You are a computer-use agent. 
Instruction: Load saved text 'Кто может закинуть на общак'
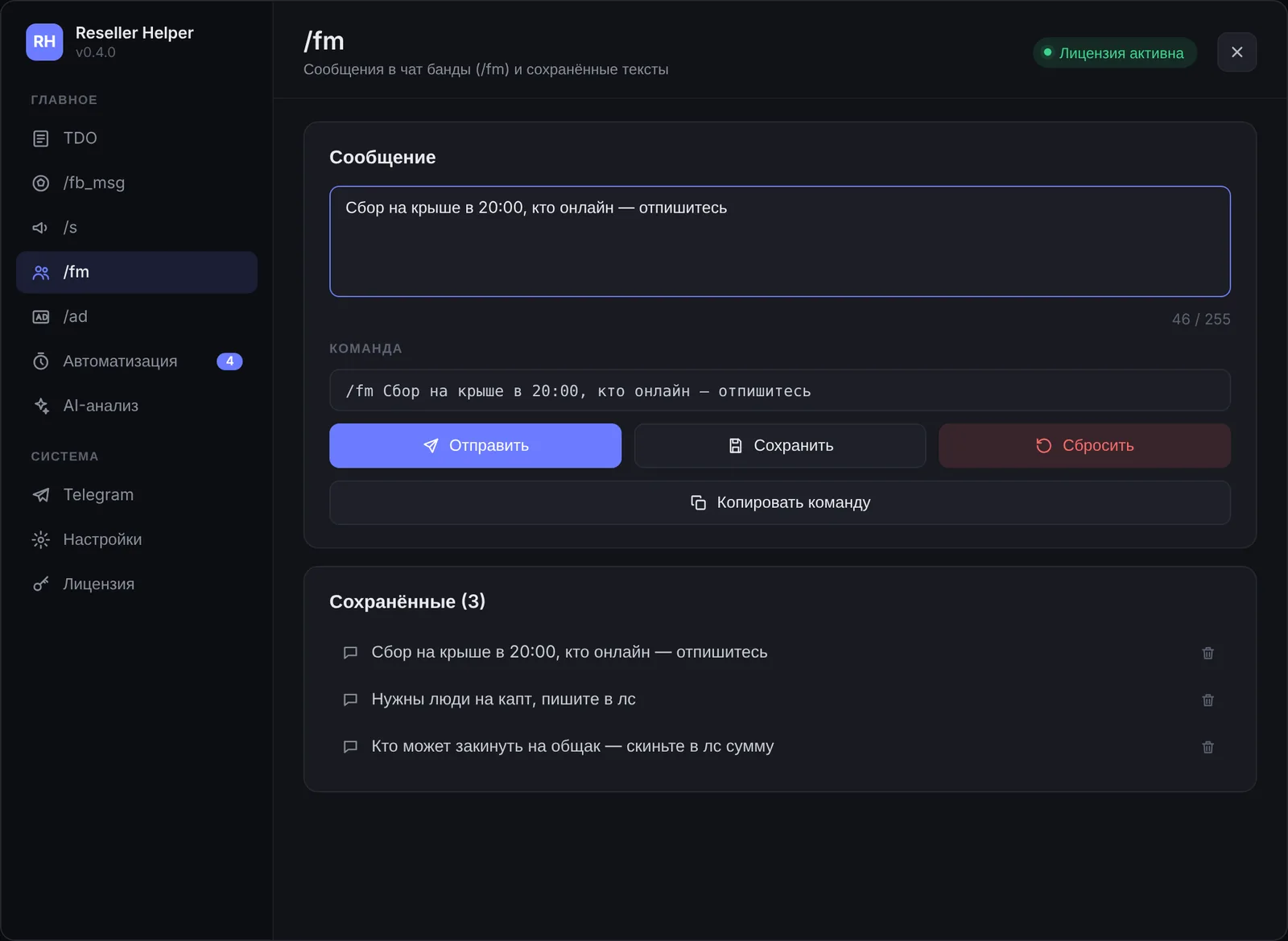tap(572, 746)
